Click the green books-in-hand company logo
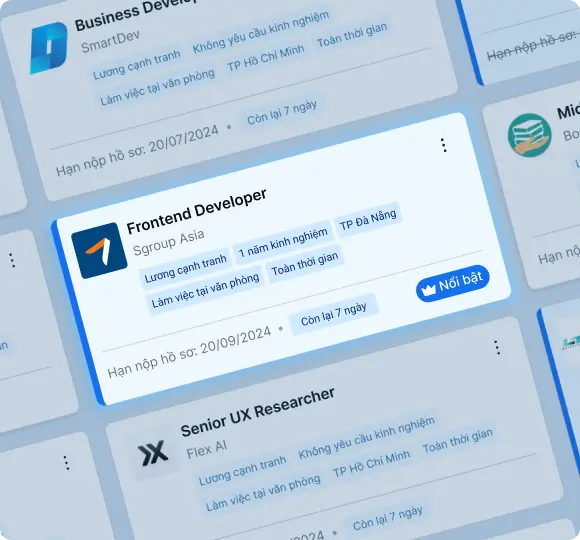 pos(529,135)
